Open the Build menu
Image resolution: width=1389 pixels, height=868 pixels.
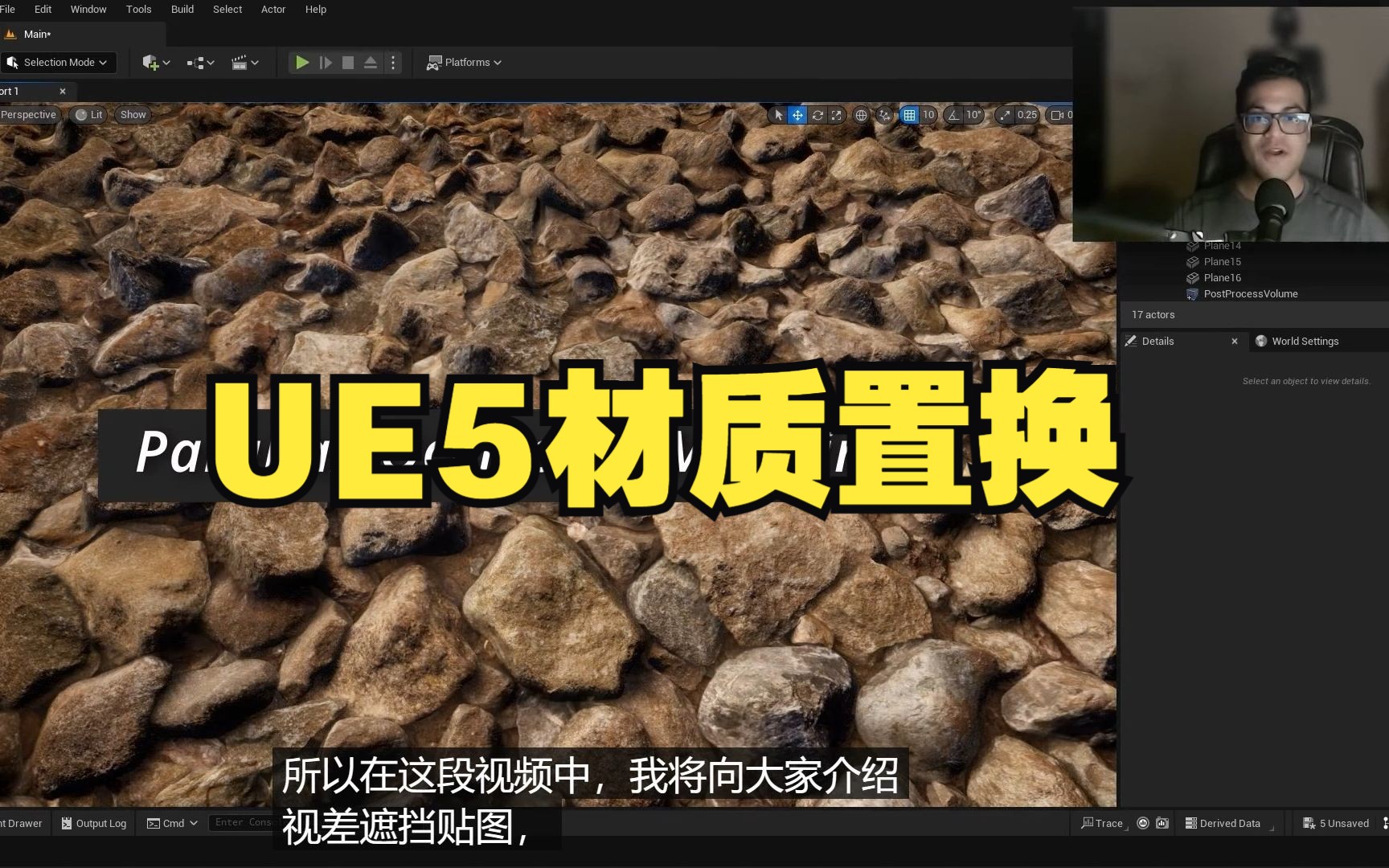[x=182, y=9]
